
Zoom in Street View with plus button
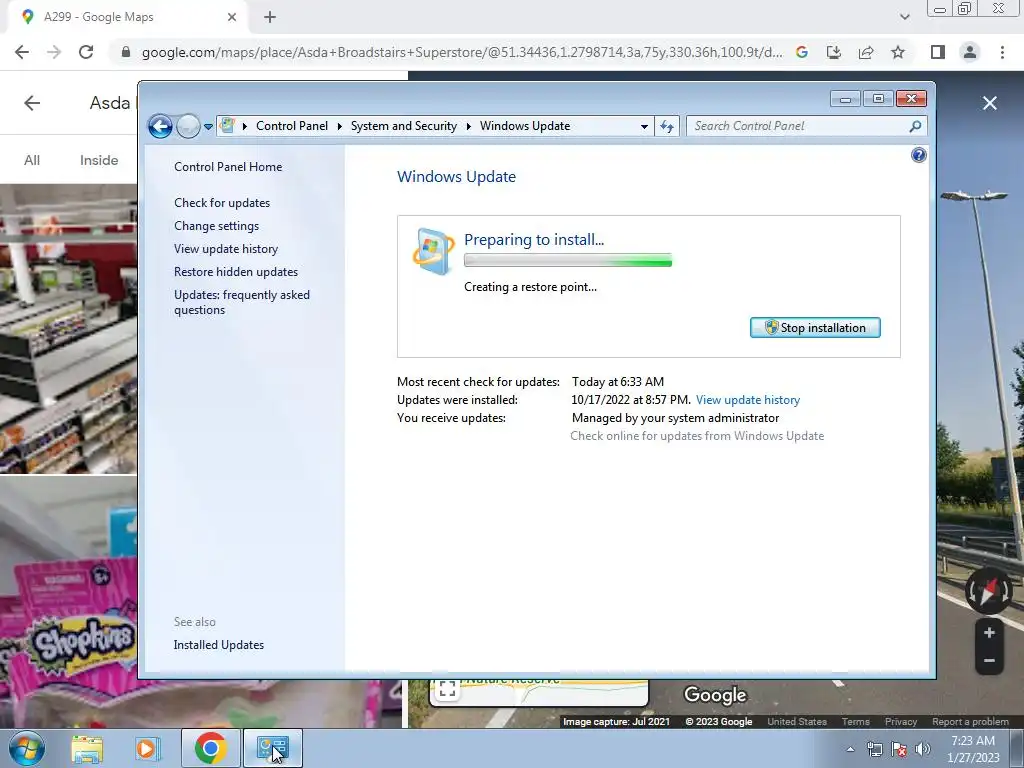click(x=989, y=633)
